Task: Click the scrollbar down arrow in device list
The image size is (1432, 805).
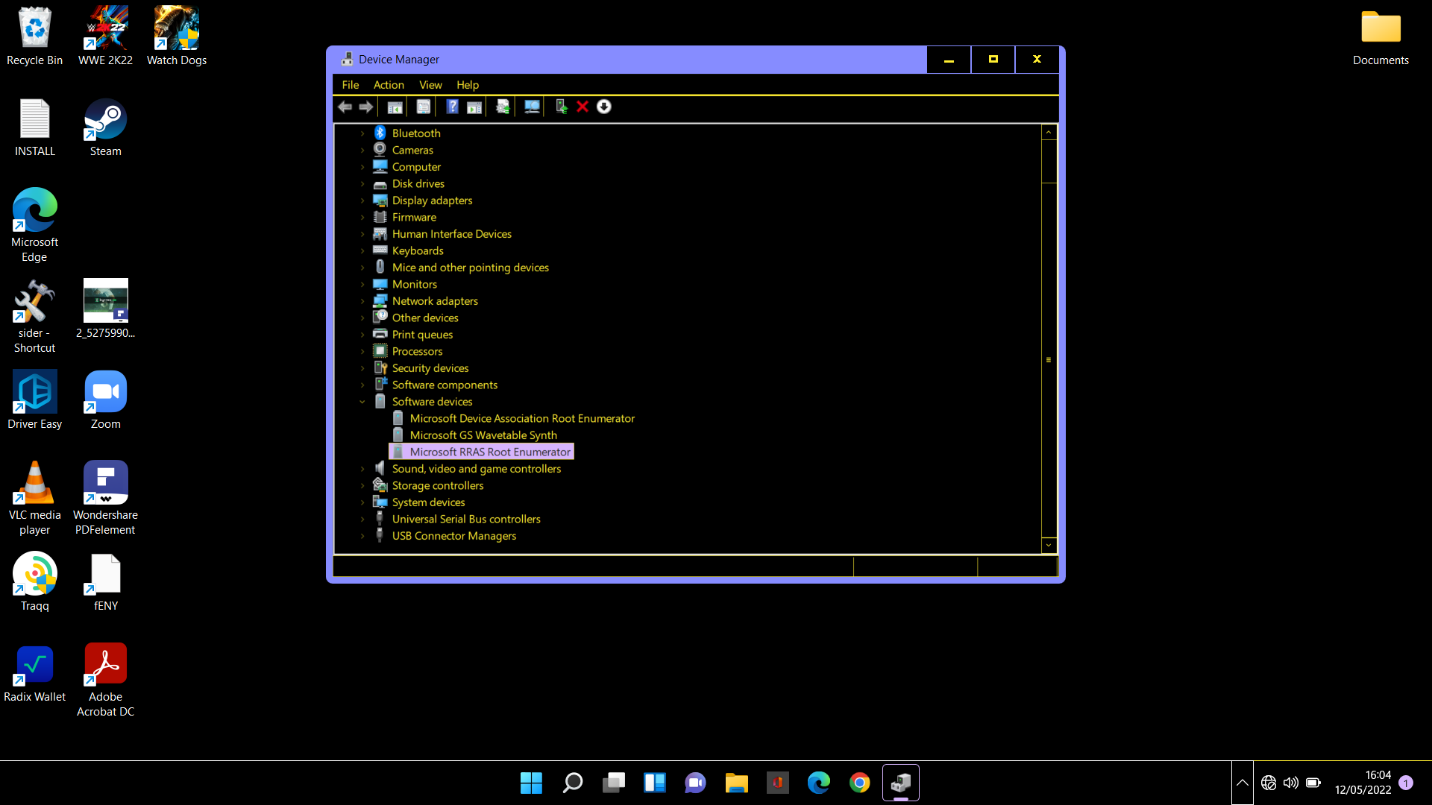Action: pyautogui.click(x=1049, y=545)
